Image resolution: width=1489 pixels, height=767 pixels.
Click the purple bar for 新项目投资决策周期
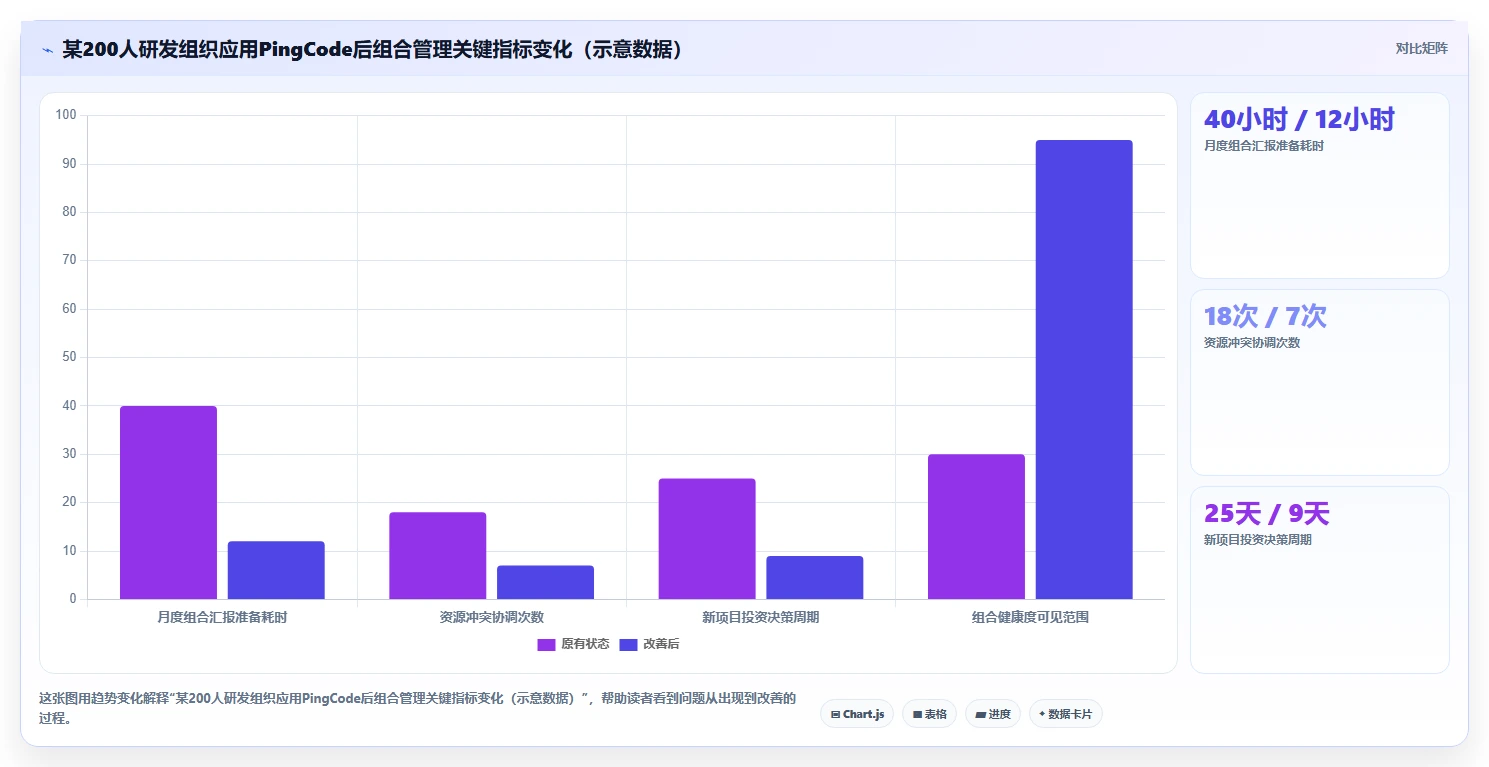[707, 539]
